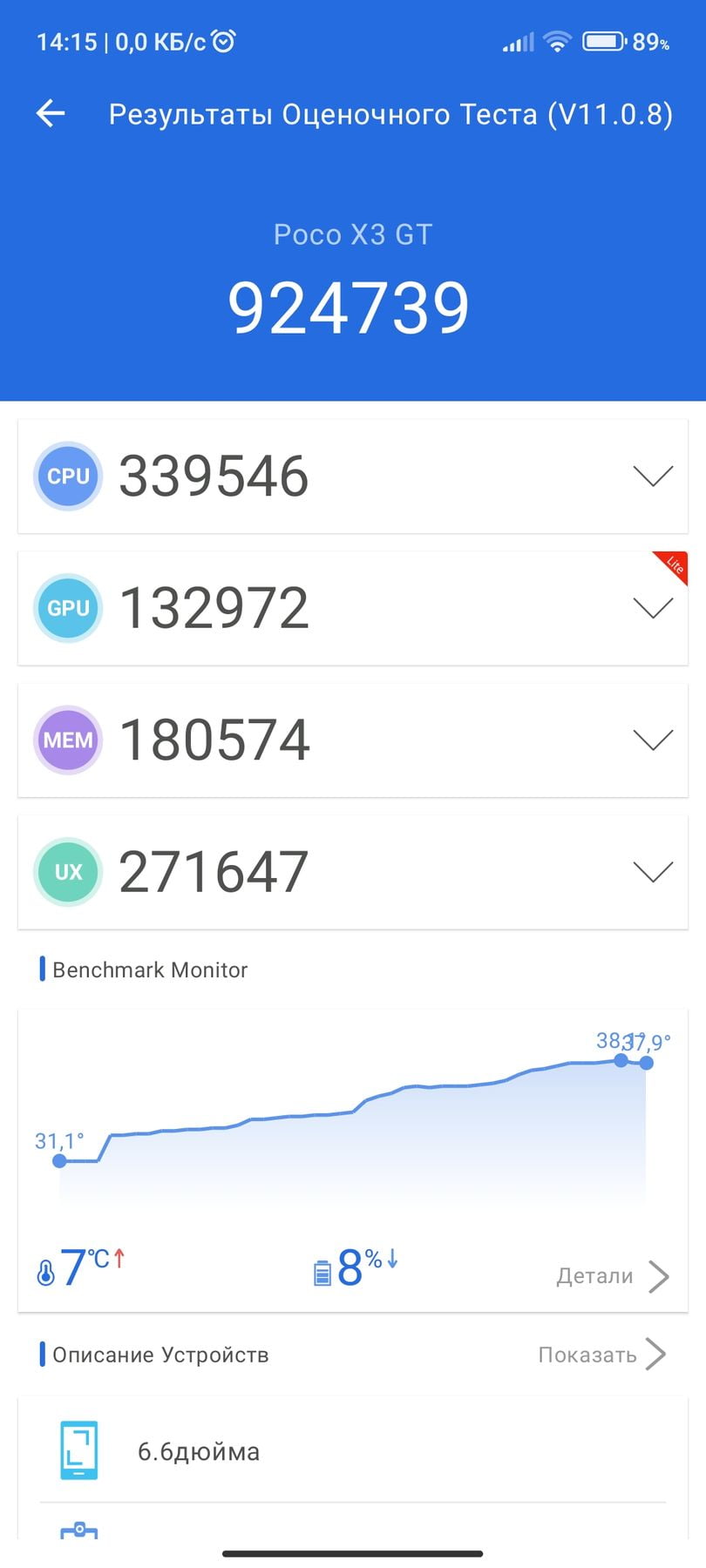Tap the Poco X3 GT device name

pos(353,234)
